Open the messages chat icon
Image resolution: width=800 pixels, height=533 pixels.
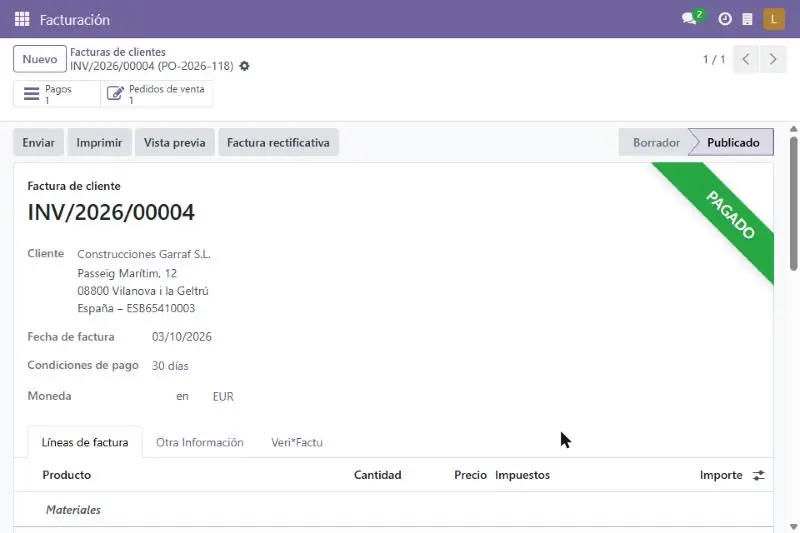[x=689, y=19]
